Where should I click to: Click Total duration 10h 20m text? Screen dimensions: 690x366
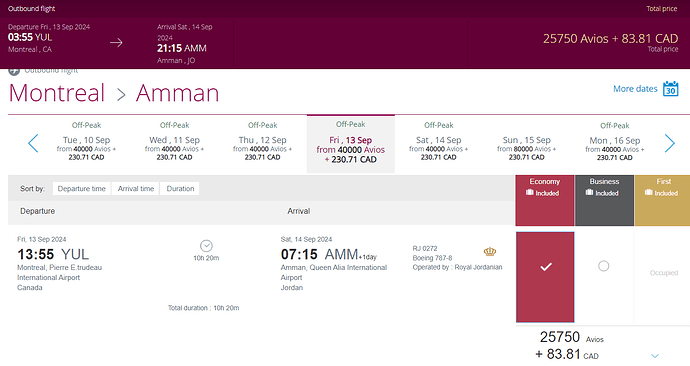coord(203,308)
